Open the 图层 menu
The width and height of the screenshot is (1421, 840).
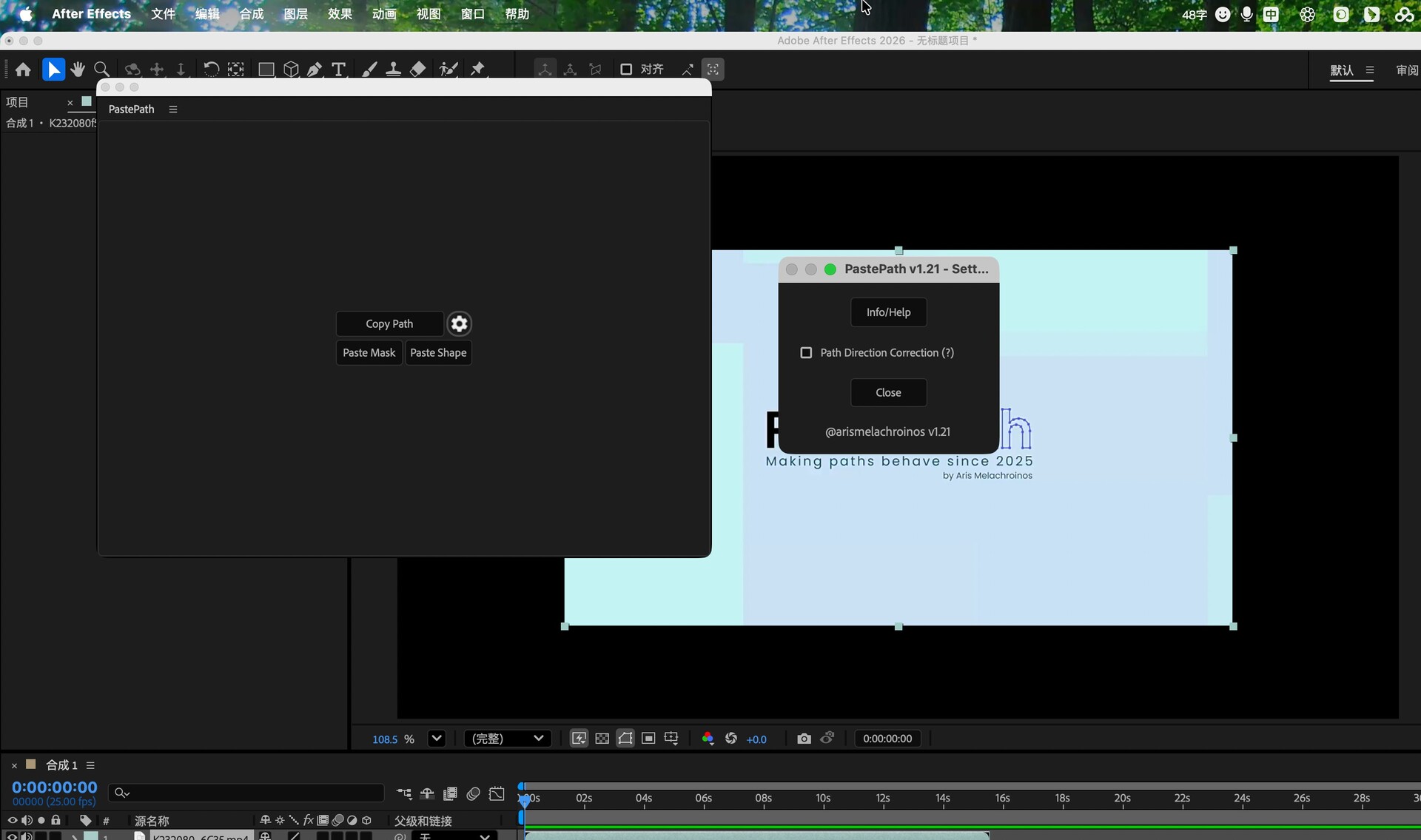click(295, 14)
